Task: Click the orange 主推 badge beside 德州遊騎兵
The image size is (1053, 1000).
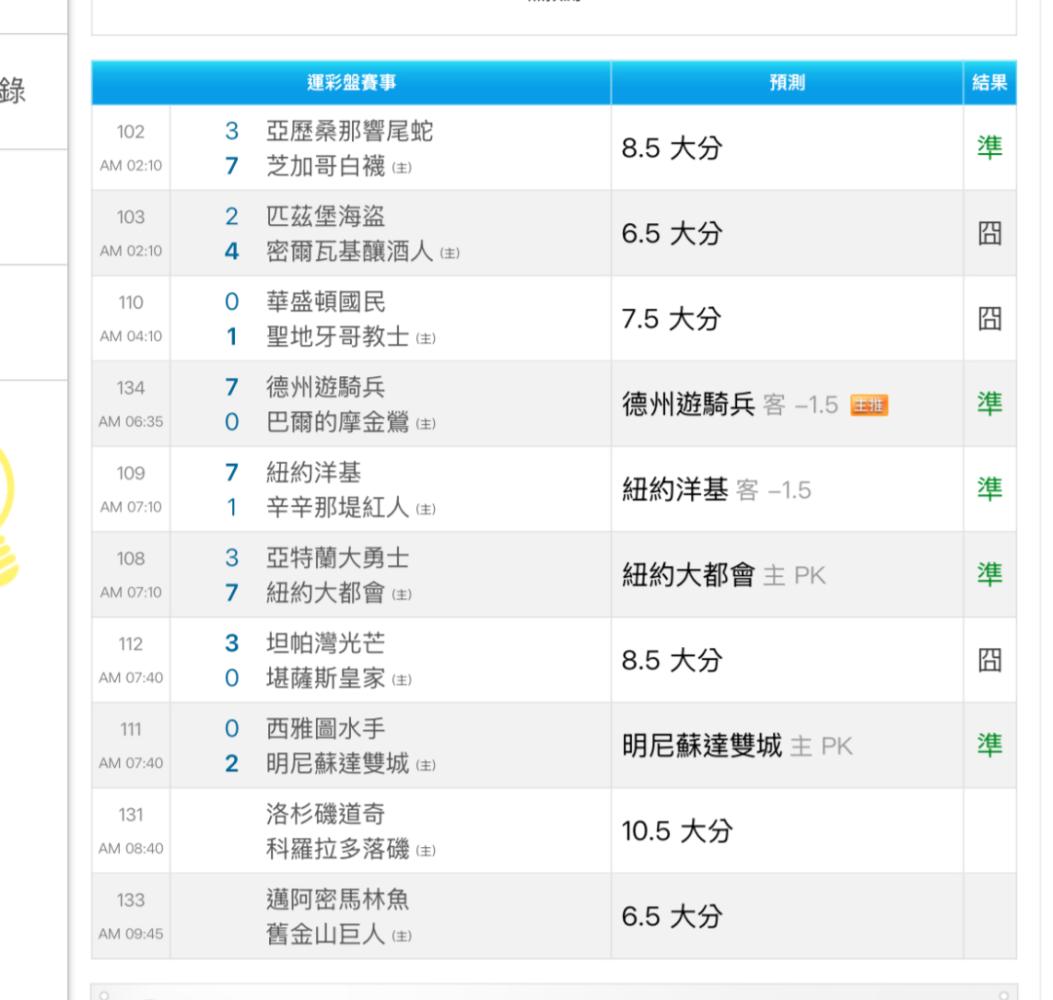Action: (868, 406)
